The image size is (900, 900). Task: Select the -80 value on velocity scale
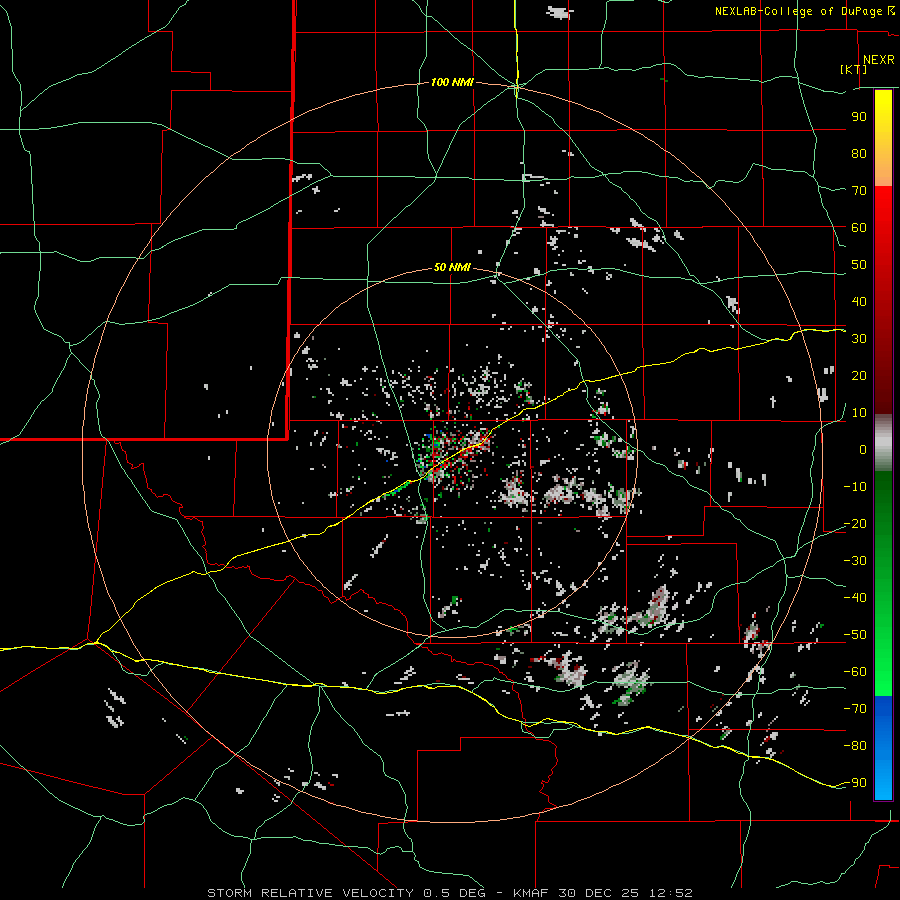(855, 746)
